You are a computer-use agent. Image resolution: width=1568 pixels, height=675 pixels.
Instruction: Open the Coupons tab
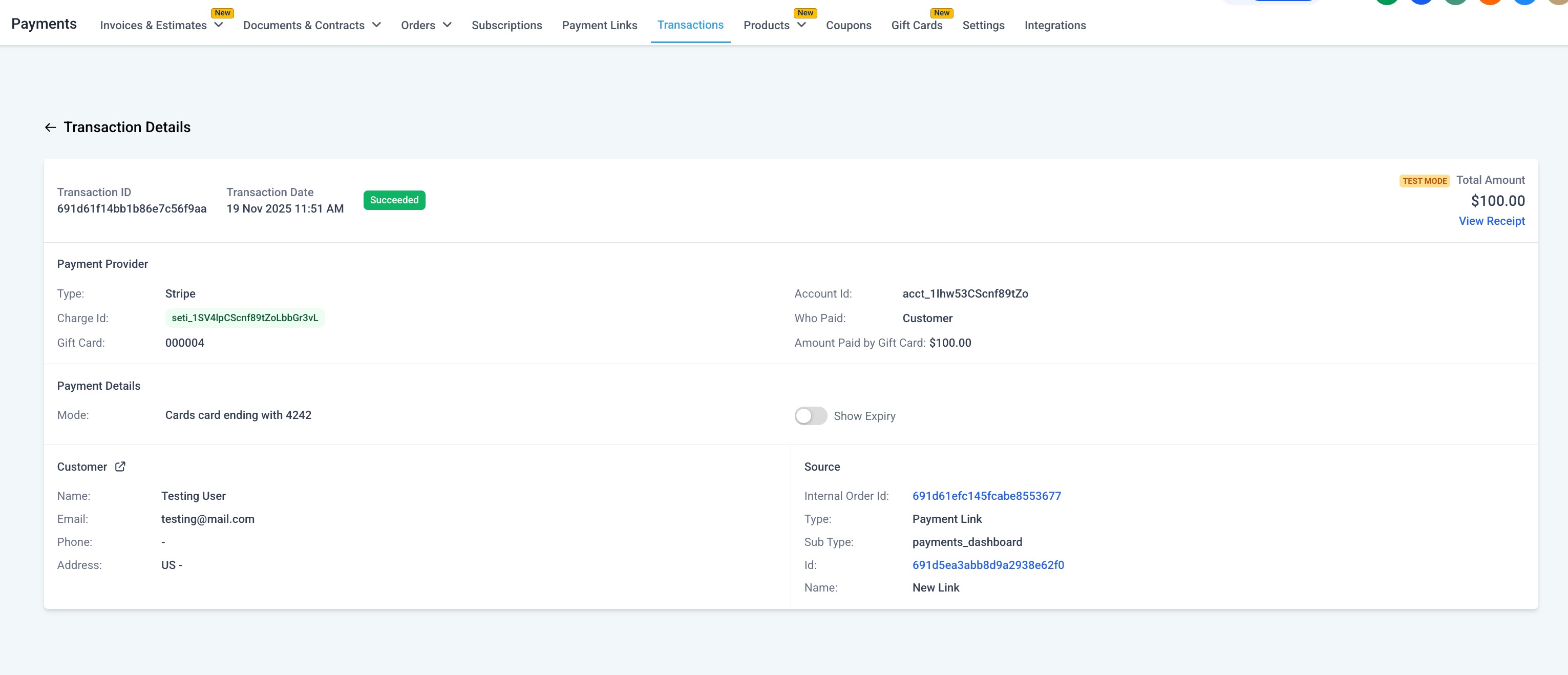[848, 25]
